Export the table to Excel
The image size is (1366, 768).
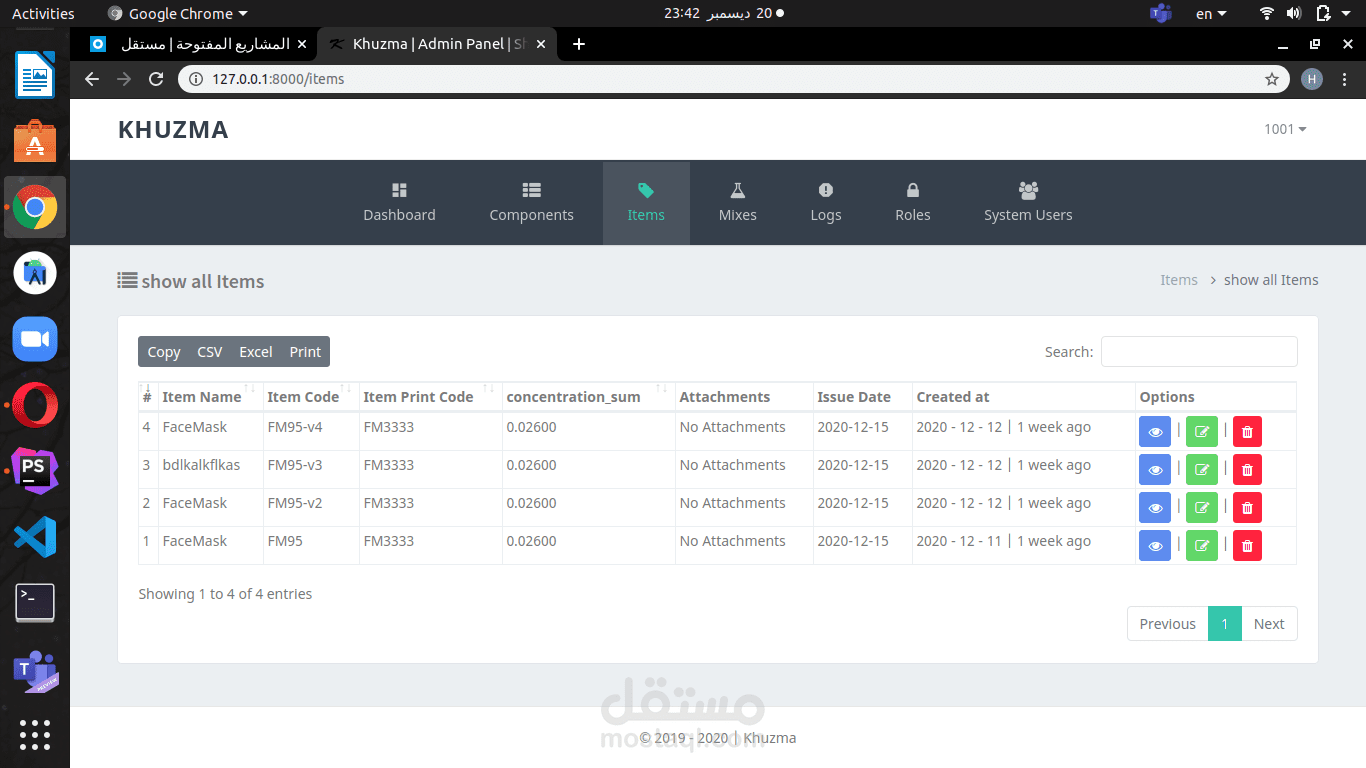[x=256, y=352]
